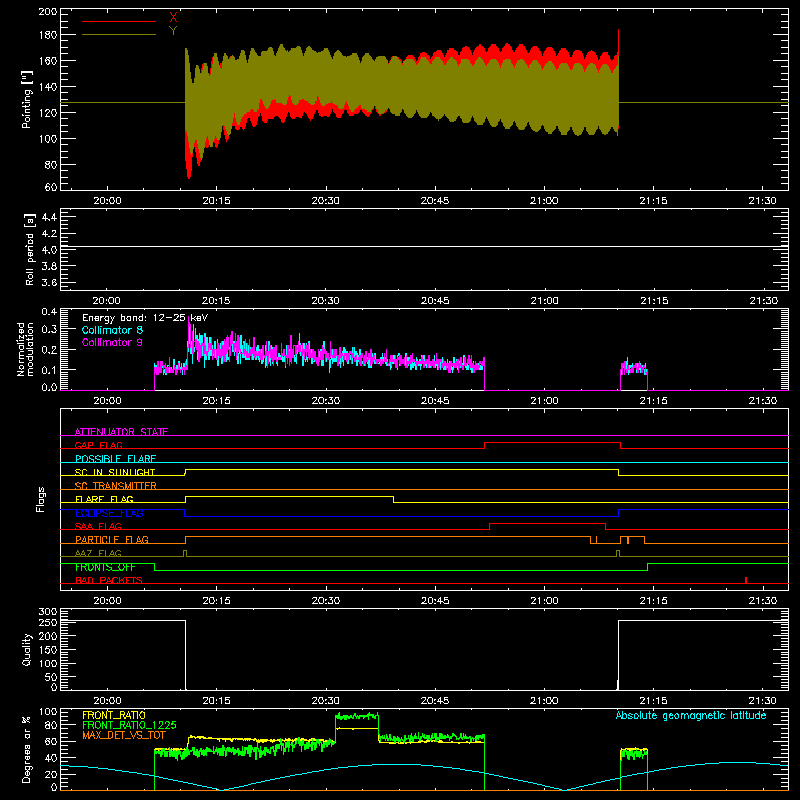Click the "Roll period [s]" axis title
Screen dimensions: 800x800
[x=30, y=249]
